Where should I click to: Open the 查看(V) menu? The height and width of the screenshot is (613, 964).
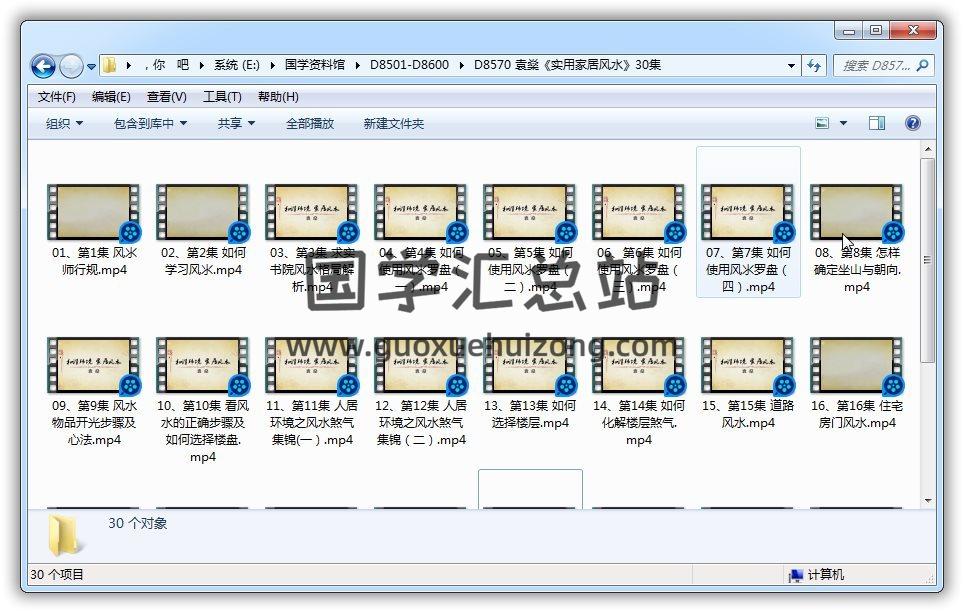pos(167,97)
